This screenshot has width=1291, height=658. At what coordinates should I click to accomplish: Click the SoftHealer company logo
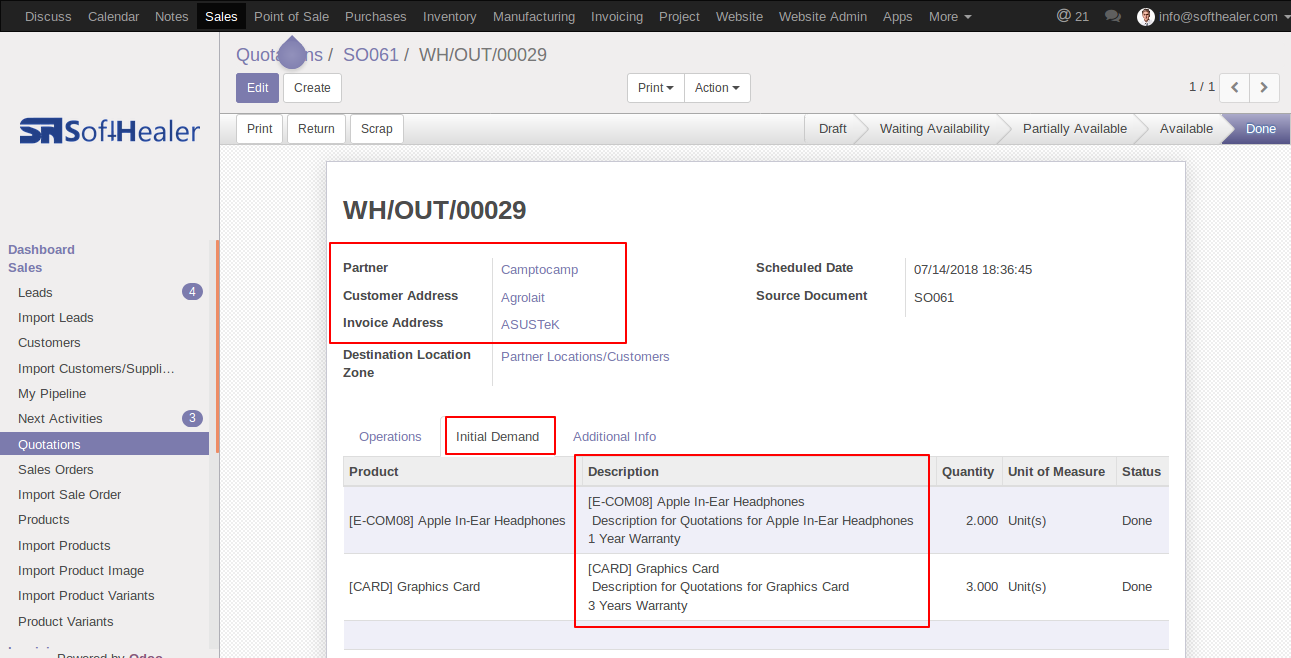click(110, 131)
